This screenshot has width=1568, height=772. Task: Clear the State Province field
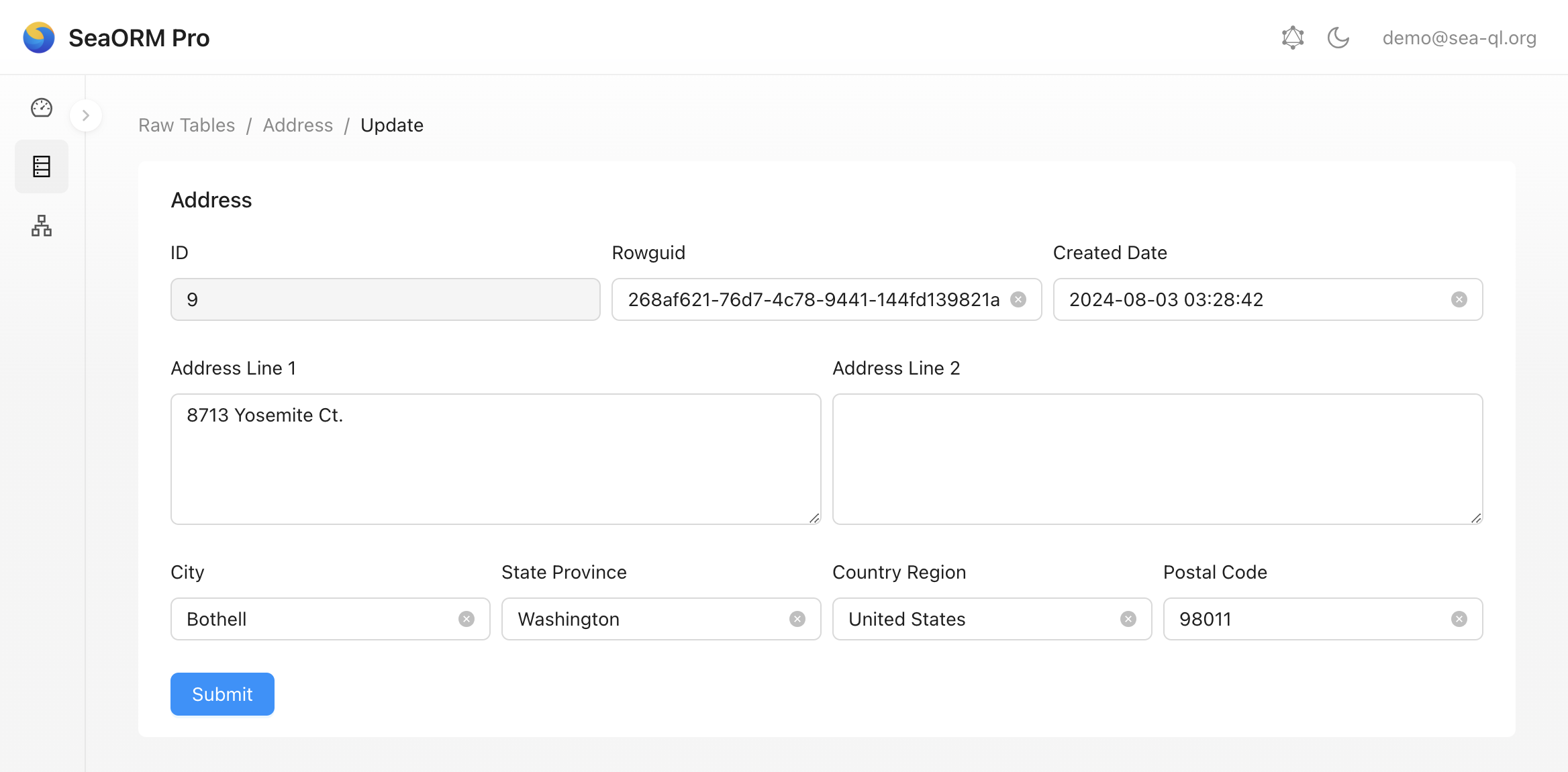coord(797,619)
